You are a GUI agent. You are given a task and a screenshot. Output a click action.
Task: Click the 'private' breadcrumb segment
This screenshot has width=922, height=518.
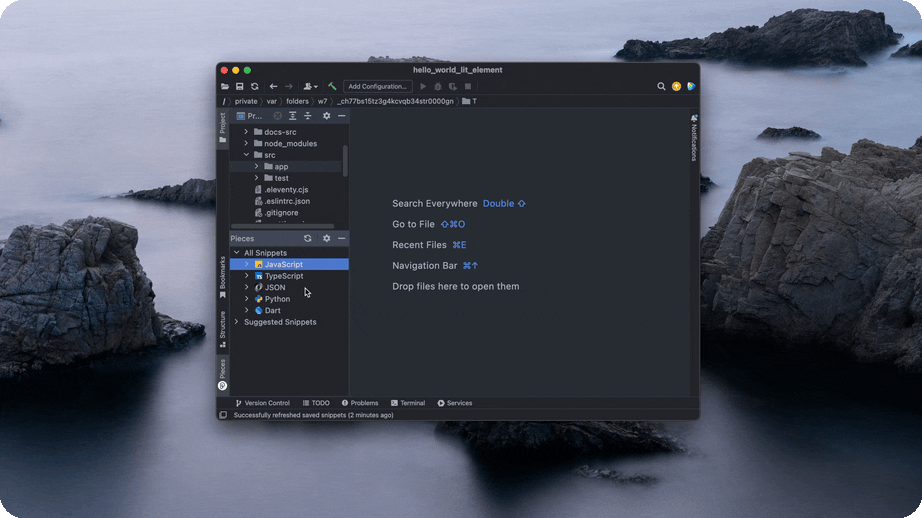tap(246, 101)
